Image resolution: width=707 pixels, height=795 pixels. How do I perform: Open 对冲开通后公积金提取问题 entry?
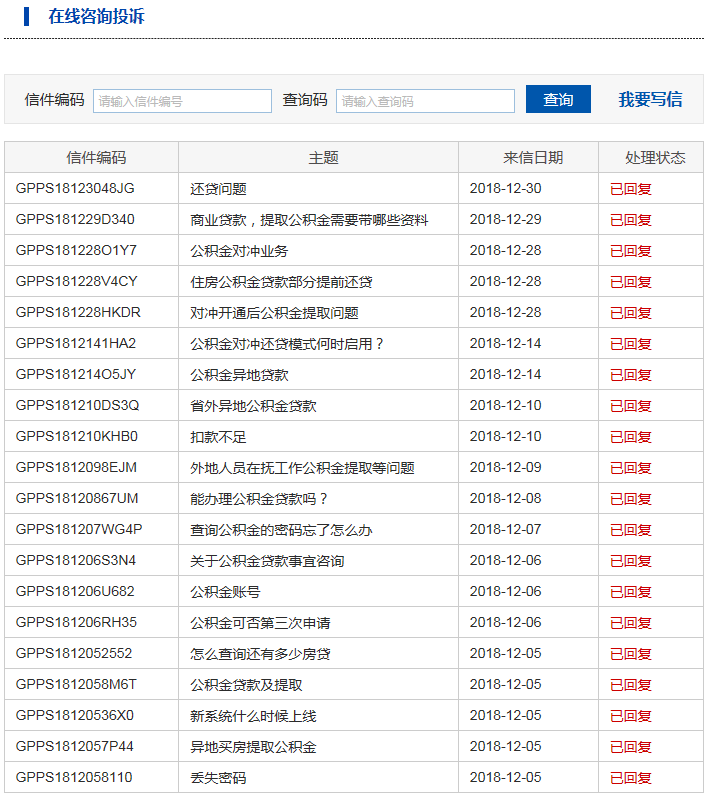274,313
